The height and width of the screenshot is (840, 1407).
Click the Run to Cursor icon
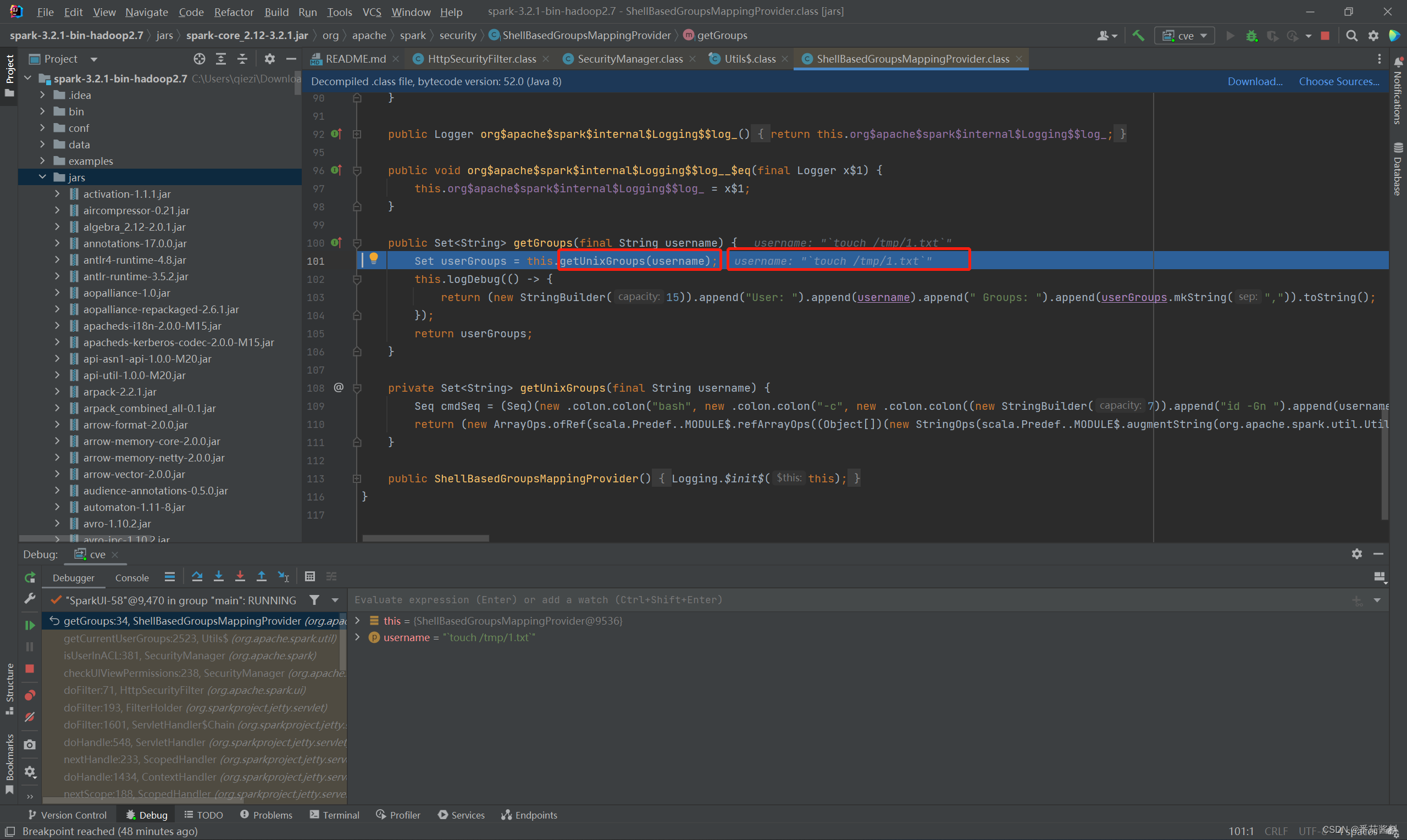pyautogui.click(x=284, y=576)
